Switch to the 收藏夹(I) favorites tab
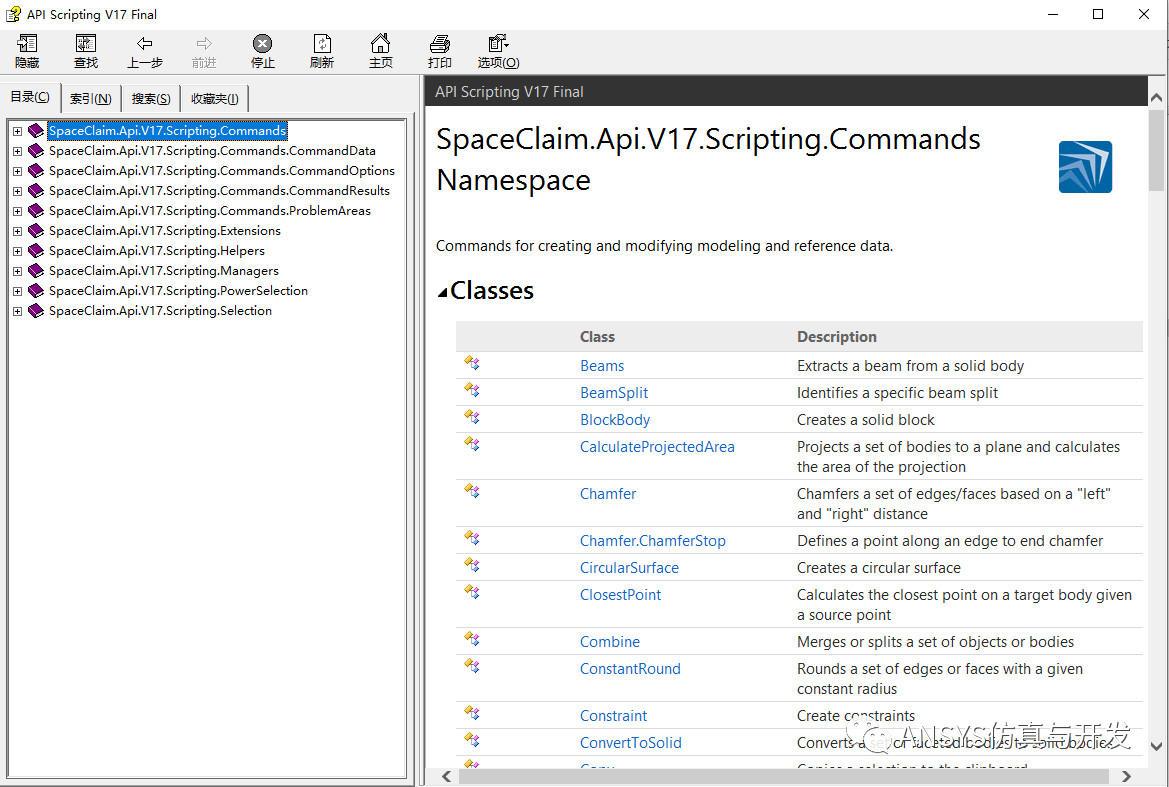 pyautogui.click(x=215, y=98)
